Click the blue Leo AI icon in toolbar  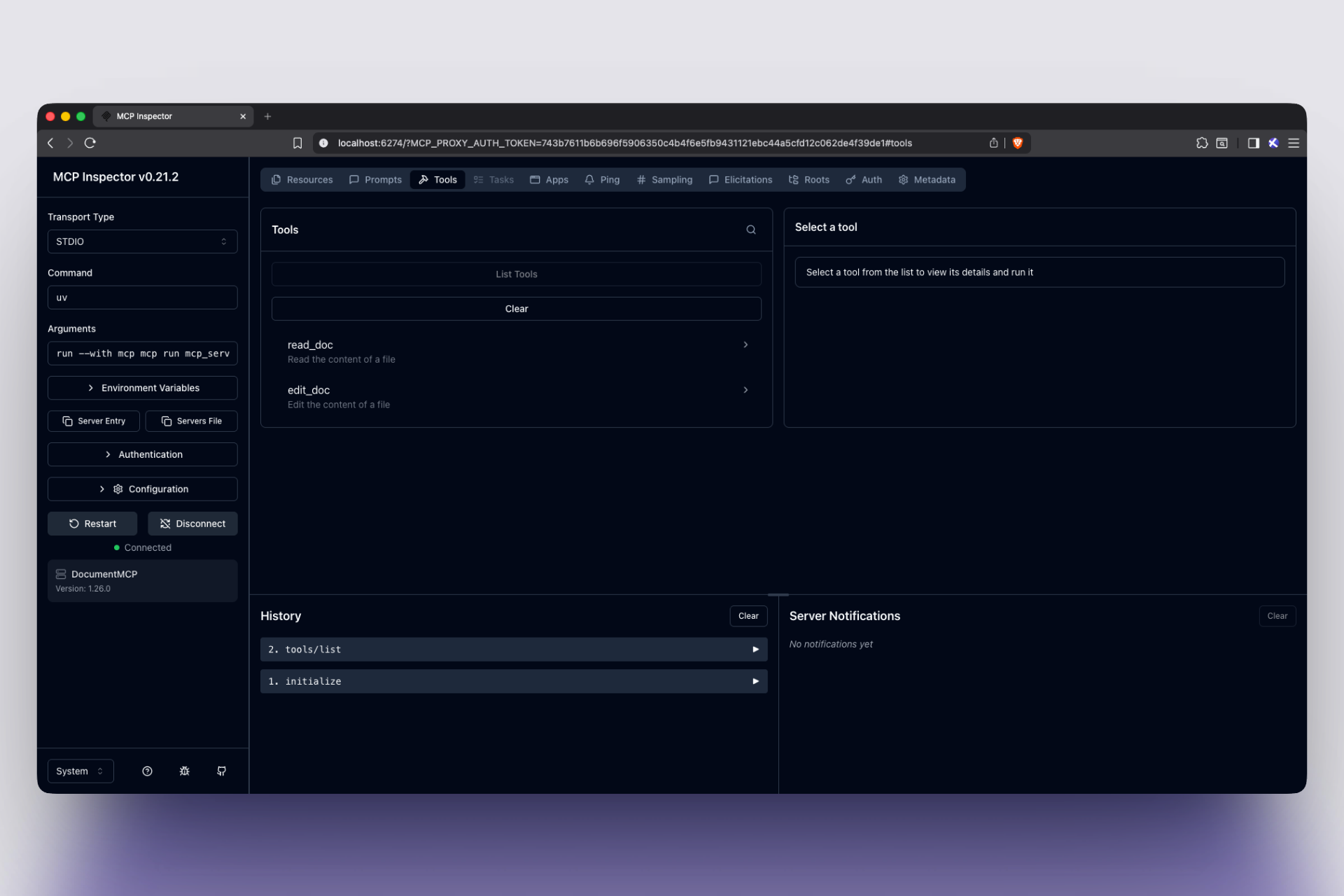click(x=1273, y=143)
